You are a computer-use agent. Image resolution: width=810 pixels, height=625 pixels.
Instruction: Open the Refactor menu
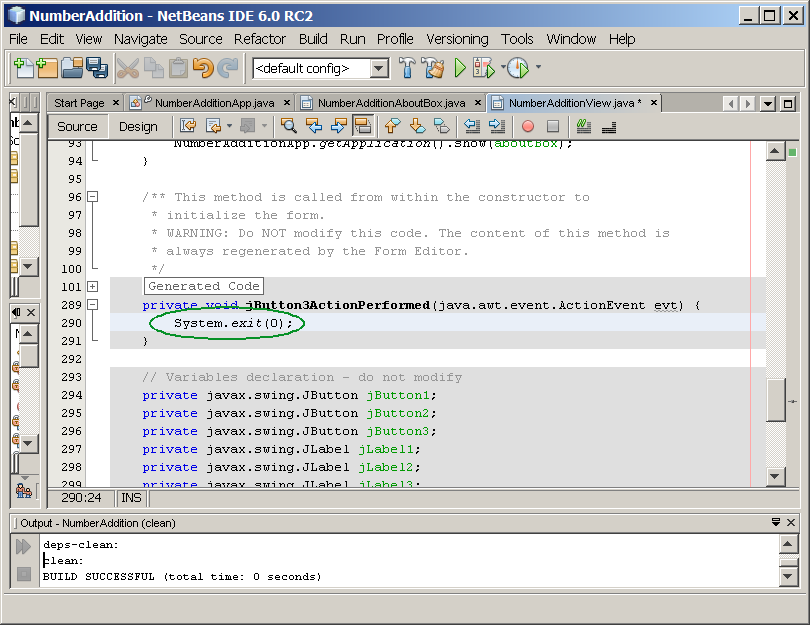260,39
